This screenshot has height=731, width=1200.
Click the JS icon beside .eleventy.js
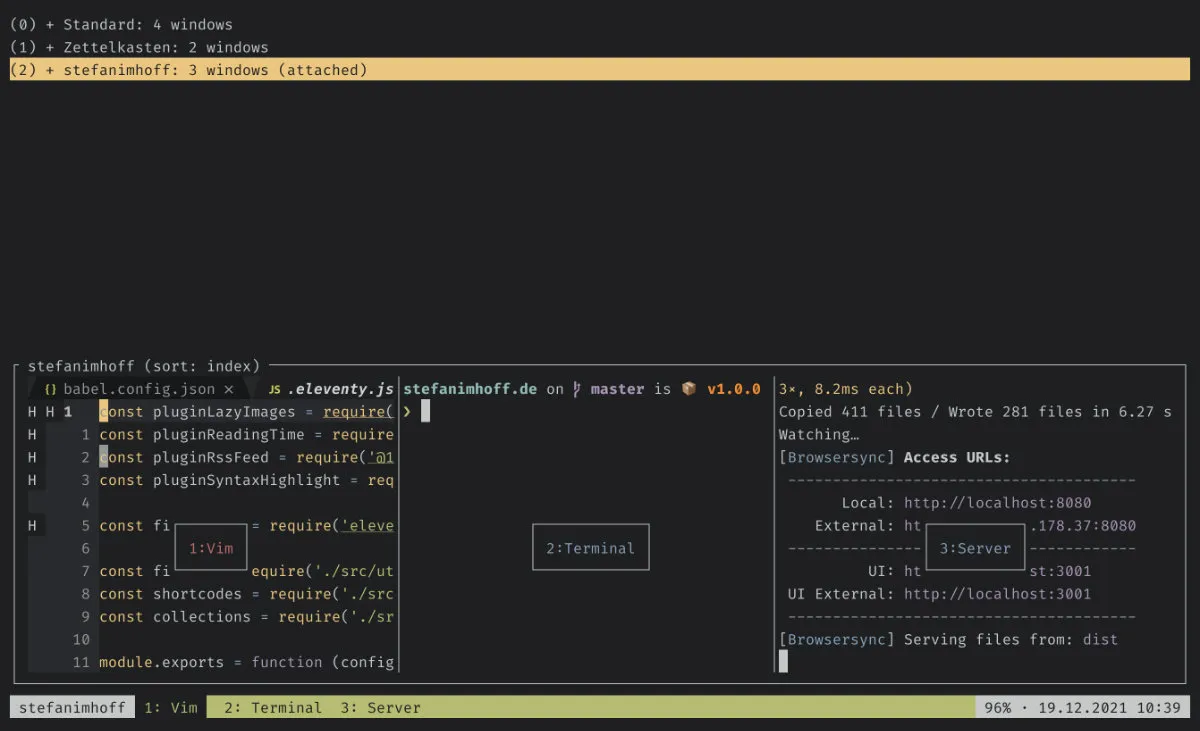pos(274,389)
